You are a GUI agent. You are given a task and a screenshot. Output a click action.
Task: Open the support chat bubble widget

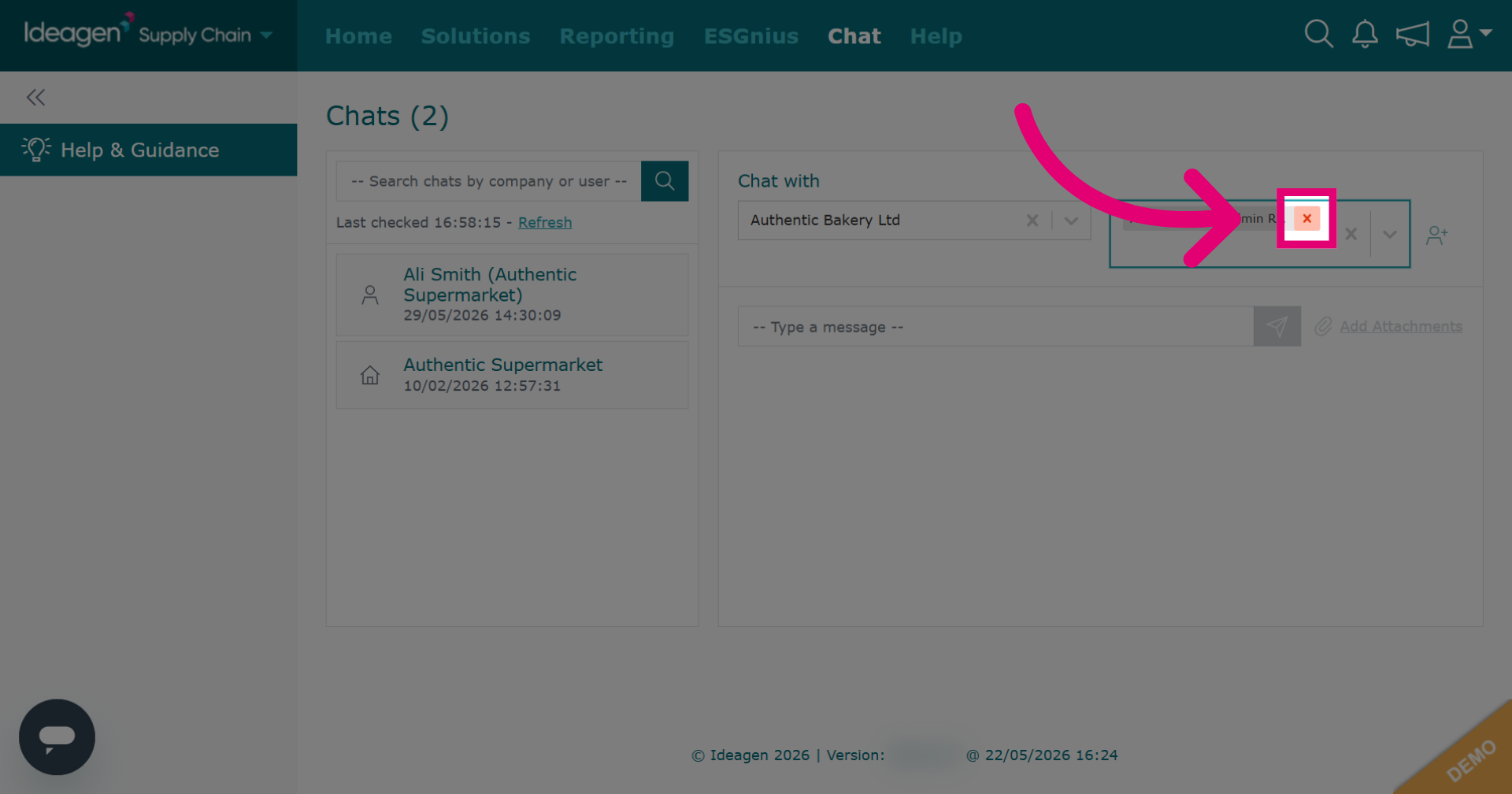57,737
